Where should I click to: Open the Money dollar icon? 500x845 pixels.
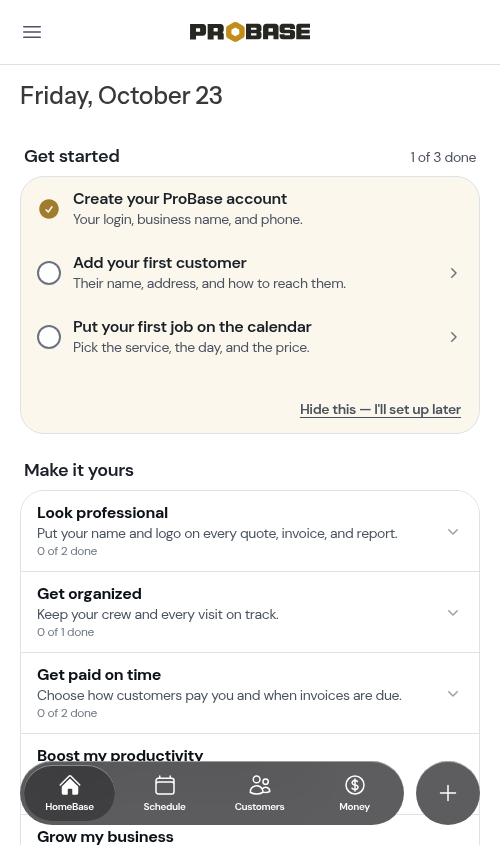355,785
